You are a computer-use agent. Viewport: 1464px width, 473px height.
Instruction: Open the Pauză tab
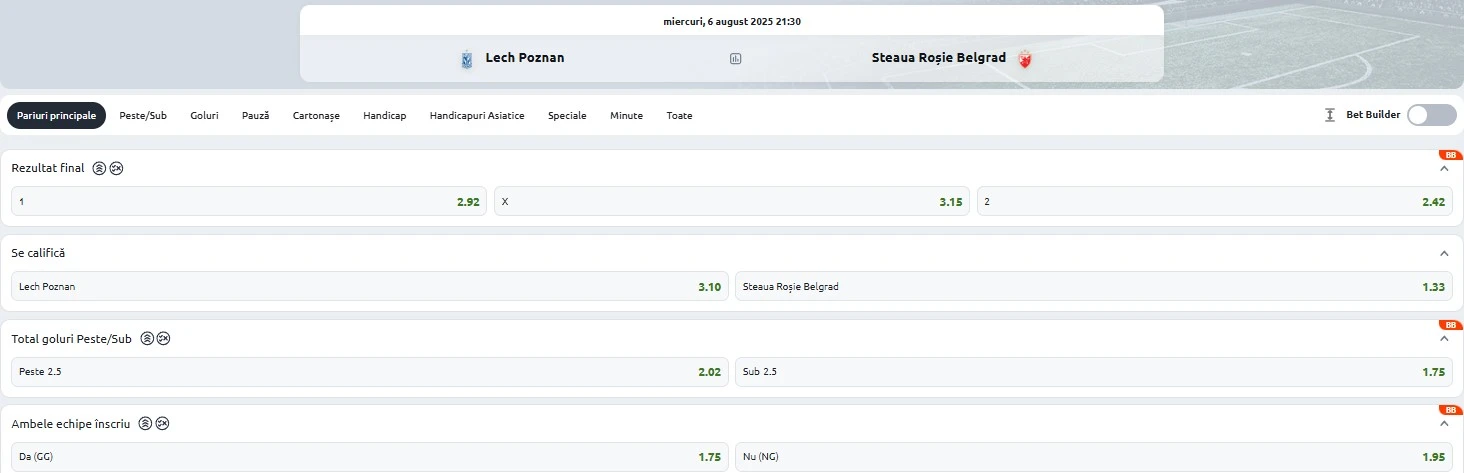(x=256, y=116)
